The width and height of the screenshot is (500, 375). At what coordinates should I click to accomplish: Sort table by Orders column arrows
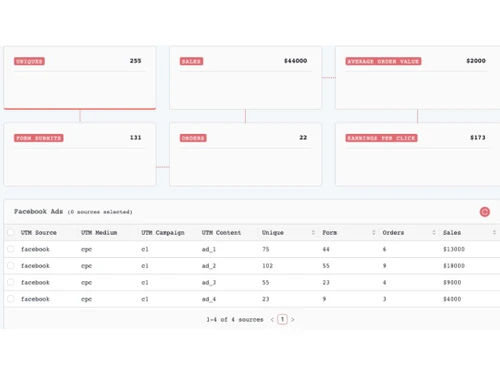434,232
